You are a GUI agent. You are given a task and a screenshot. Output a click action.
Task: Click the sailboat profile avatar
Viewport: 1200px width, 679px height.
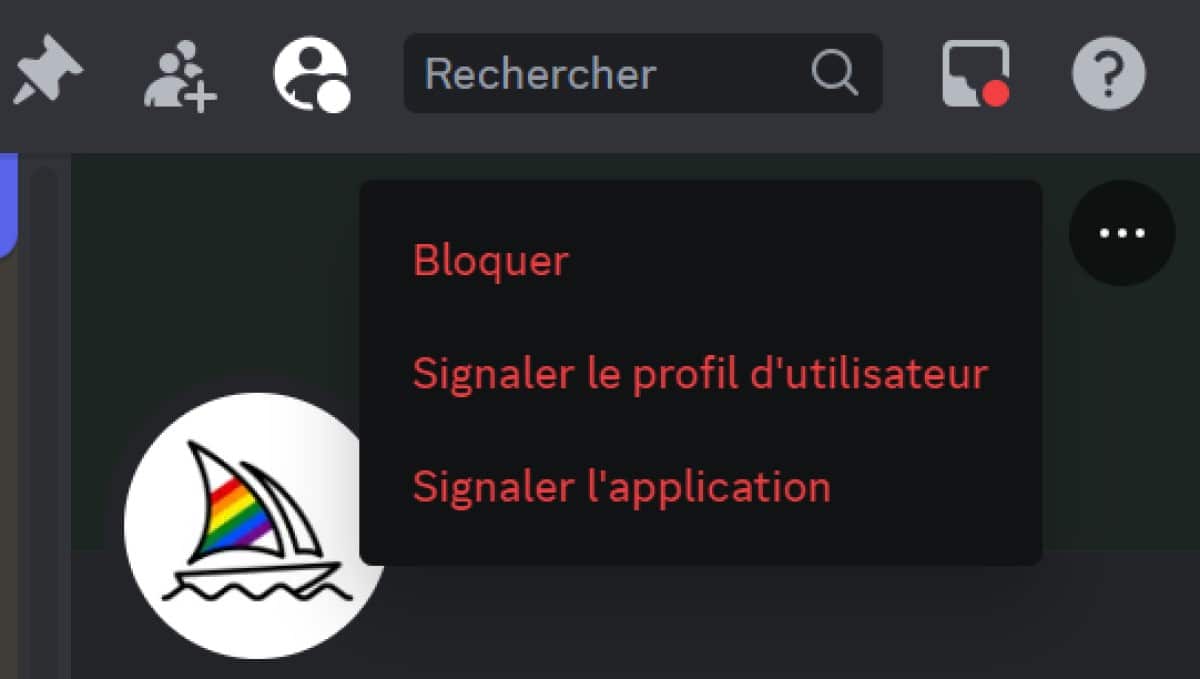pos(255,525)
